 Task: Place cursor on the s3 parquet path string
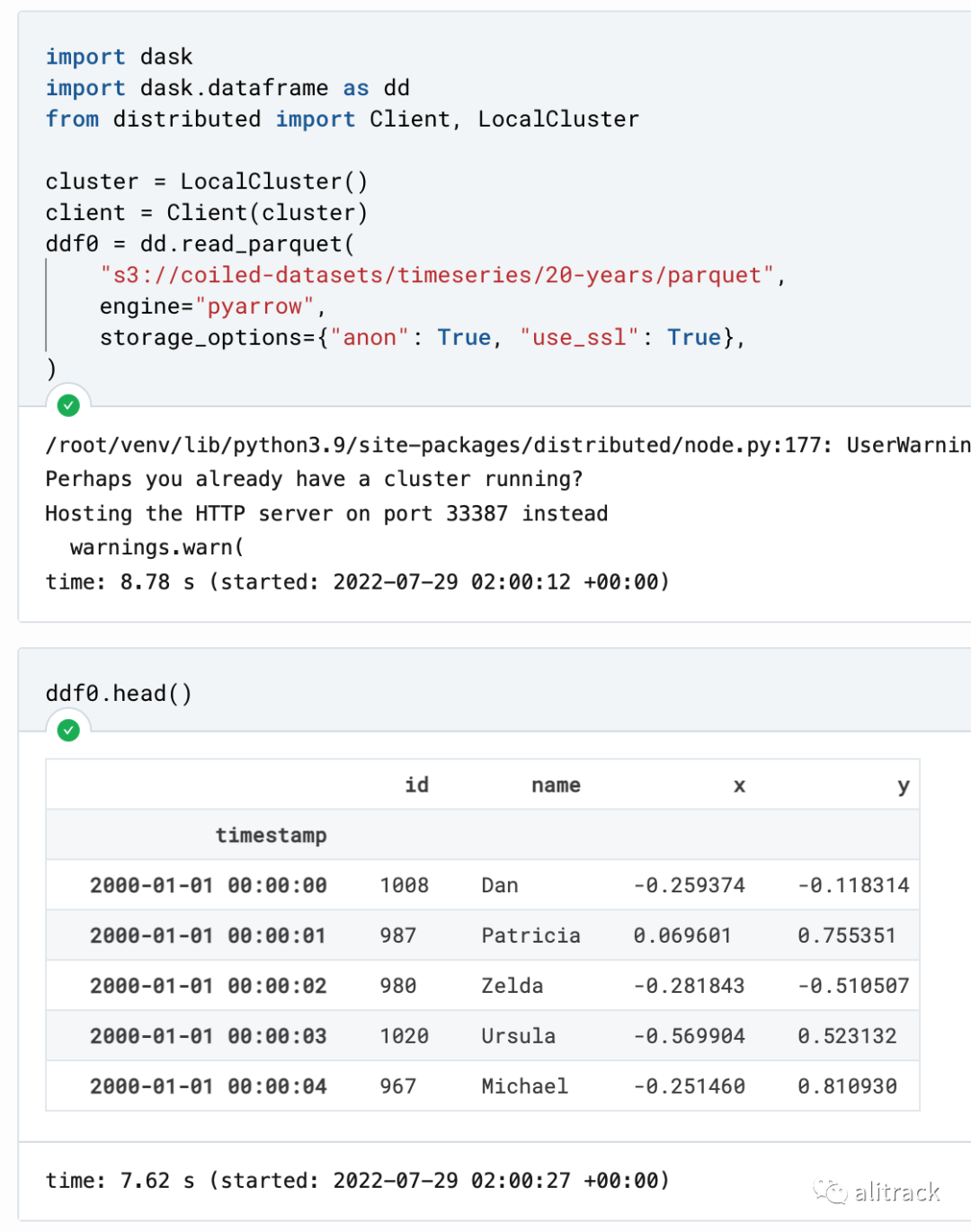coord(437,275)
